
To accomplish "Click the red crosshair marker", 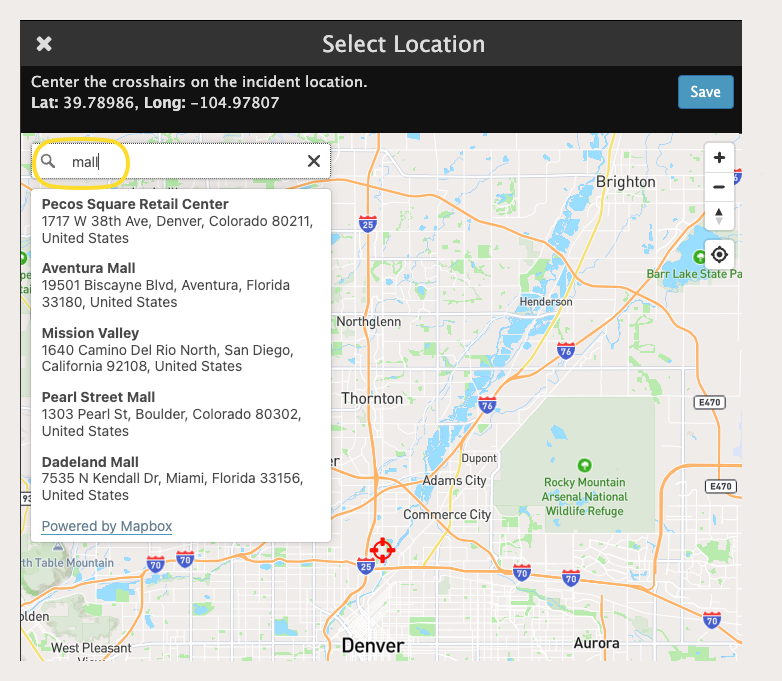I will [x=382, y=550].
